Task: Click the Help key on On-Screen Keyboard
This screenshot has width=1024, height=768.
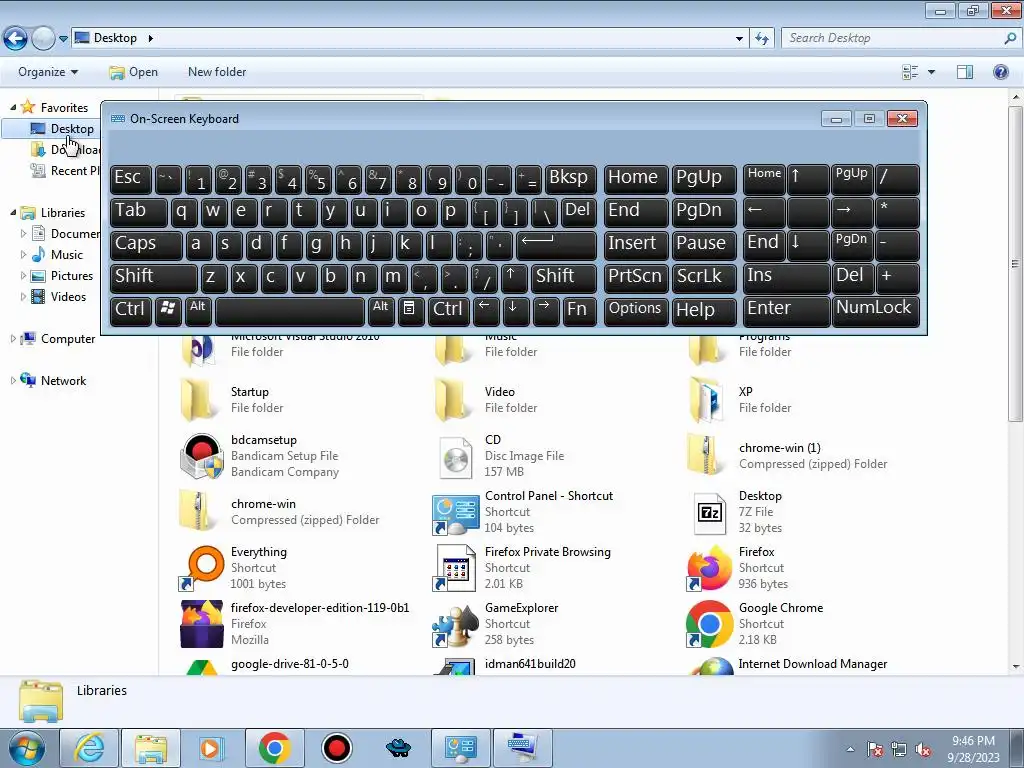Action: tap(703, 310)
